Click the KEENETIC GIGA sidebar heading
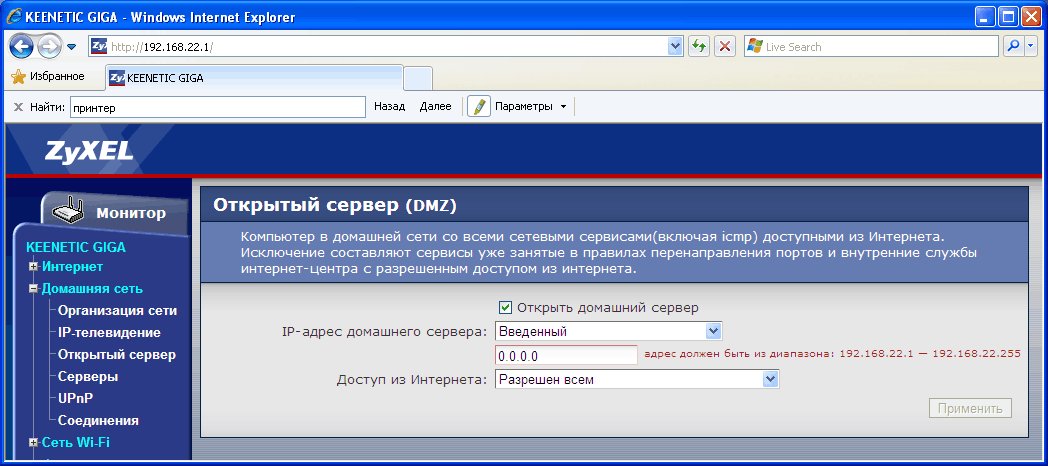Viewport: 1048px width, 466px height. click(76, 247)
